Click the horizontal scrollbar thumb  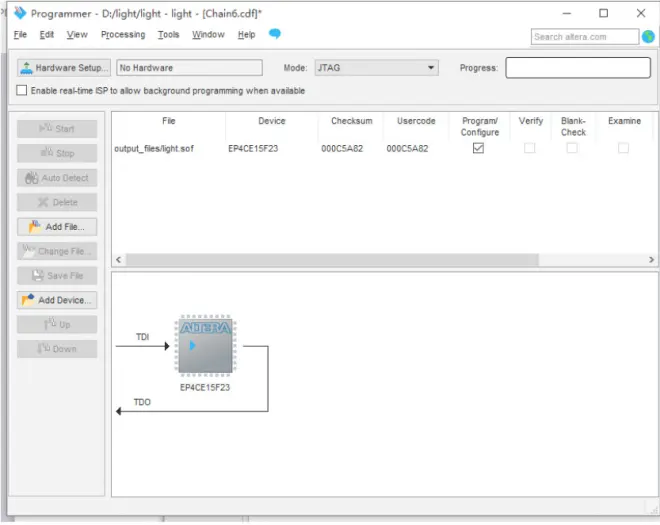point(332,260)
